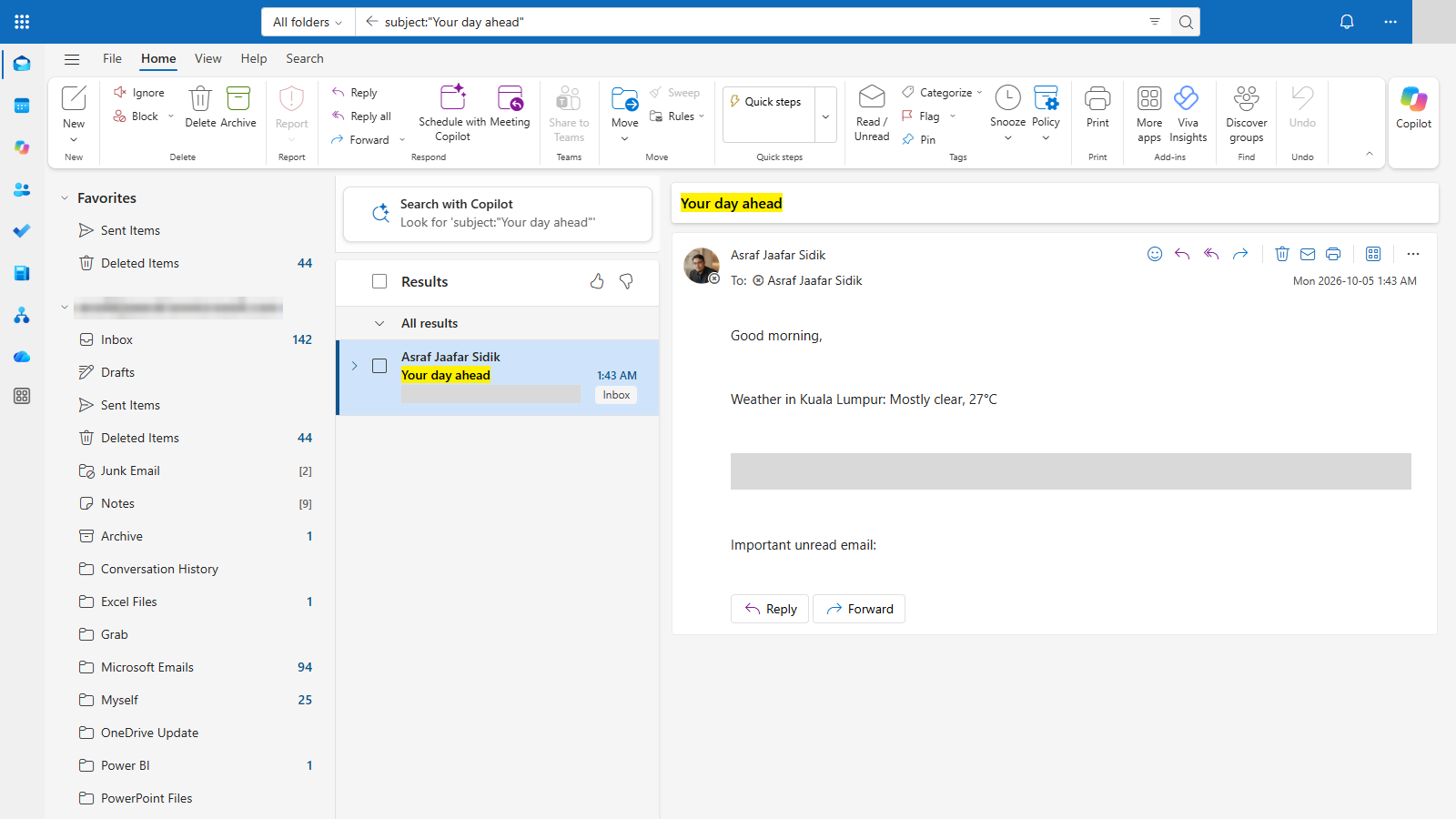Add a reaction emoji to the message
The width and height of the screenshot is (1456, 819).
click(x=1155, y=254)
